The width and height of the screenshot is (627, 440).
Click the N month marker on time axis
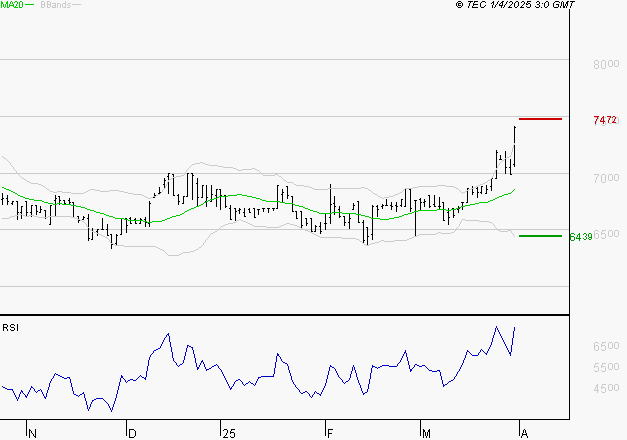tap(32, 433)
